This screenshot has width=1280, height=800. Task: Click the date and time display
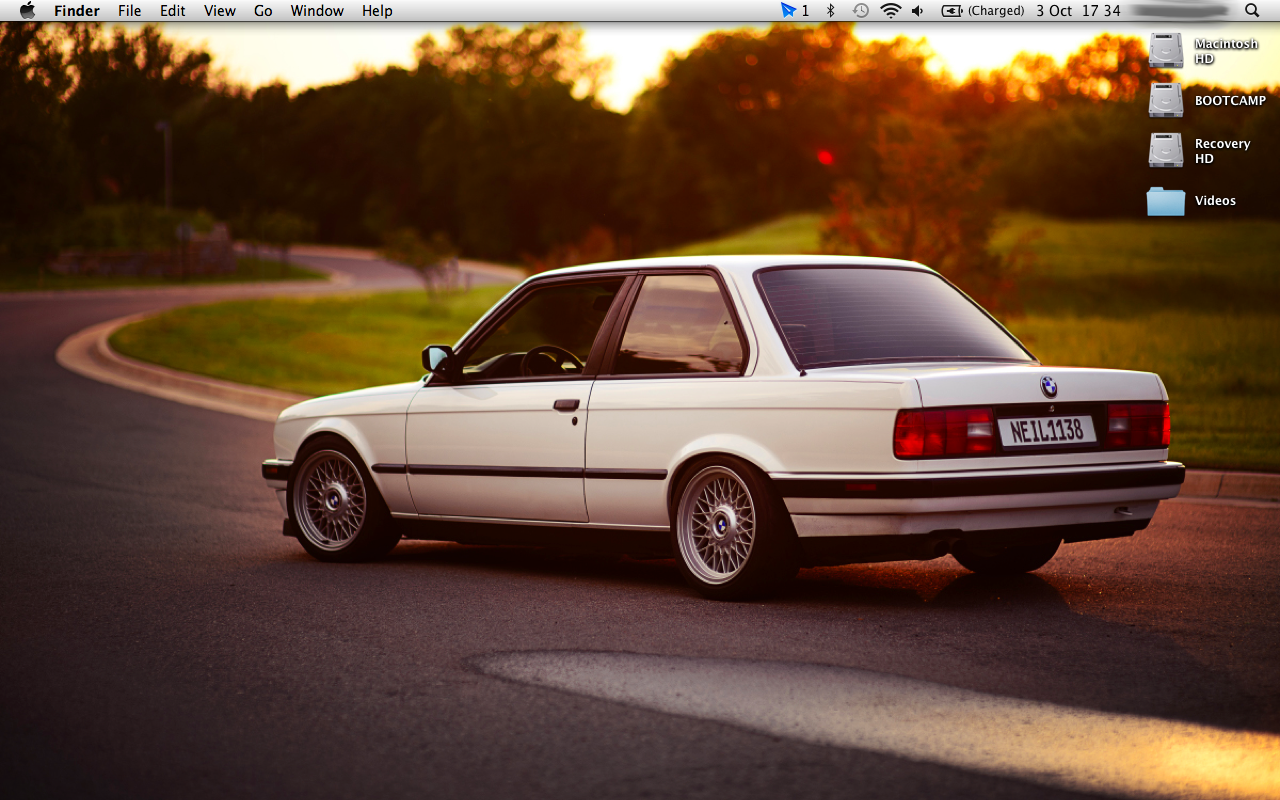[x=1078, y=11]
